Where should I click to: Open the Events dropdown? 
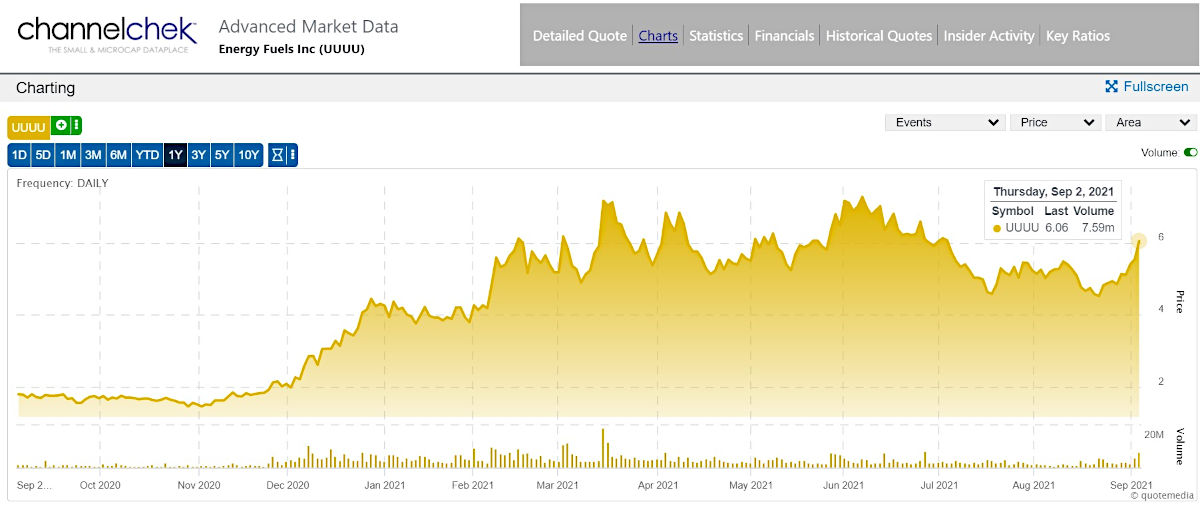[x=945, y=122]
